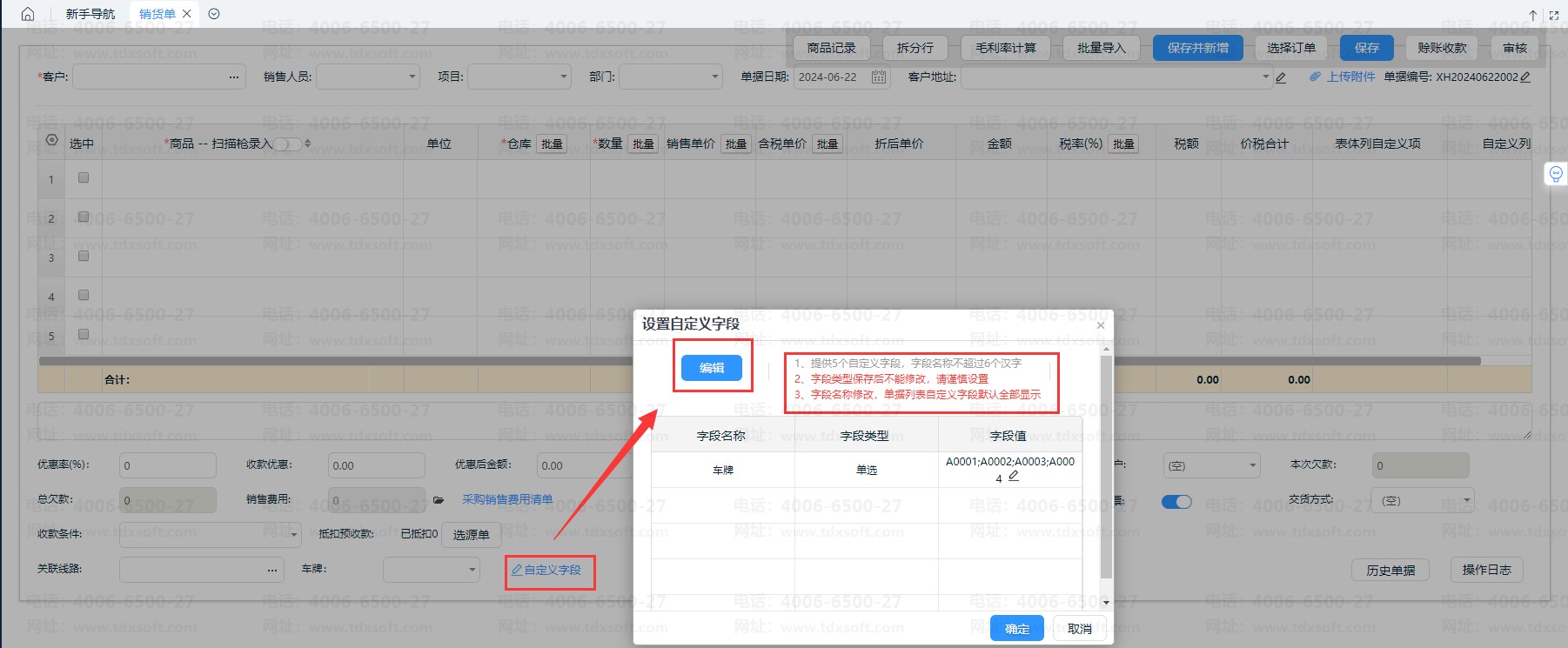This screenshot has height=648, width=1568.
Task: Click the home icon in the tab bar
Action: pos(28,14)
